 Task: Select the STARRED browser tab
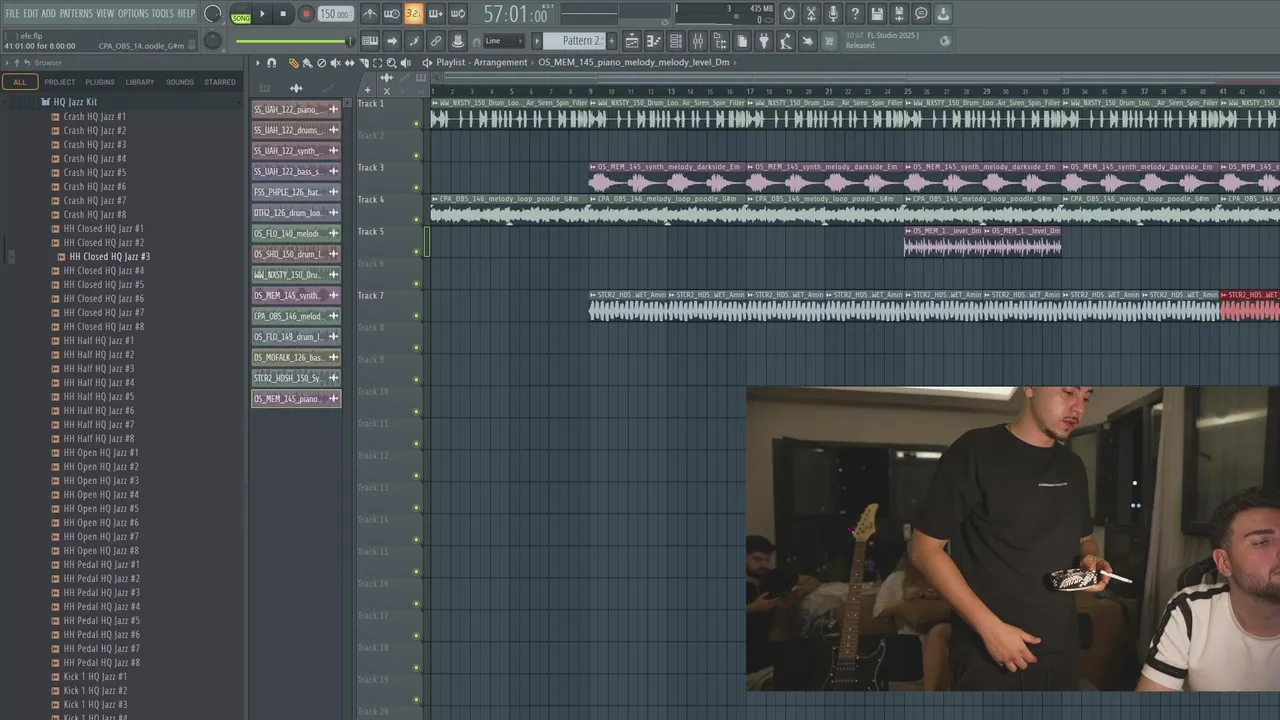tap(220, 82)
